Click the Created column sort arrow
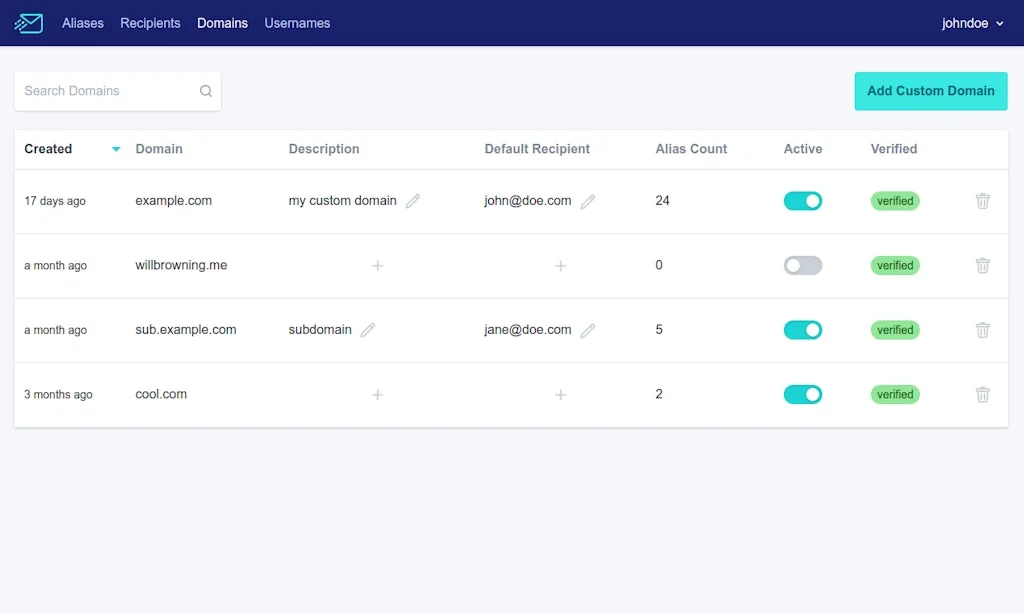This screenshot has height=613, width=1024. (116, 149)
